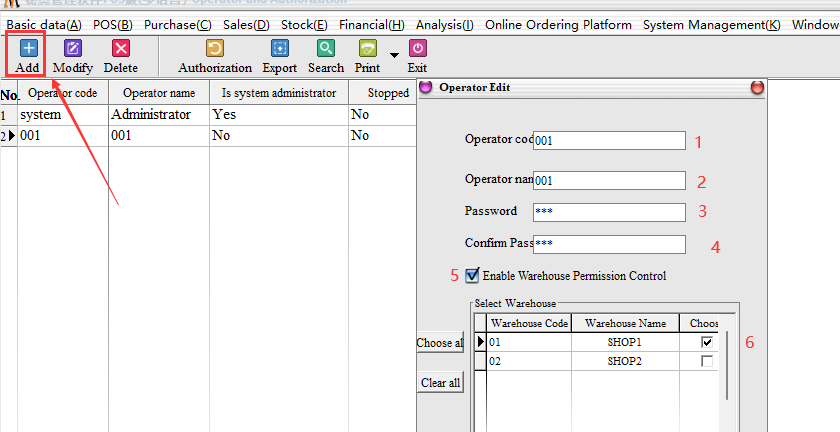Open the Financial menu
The height and width of the screenshot is (432, 840).
tap(371, 24)
